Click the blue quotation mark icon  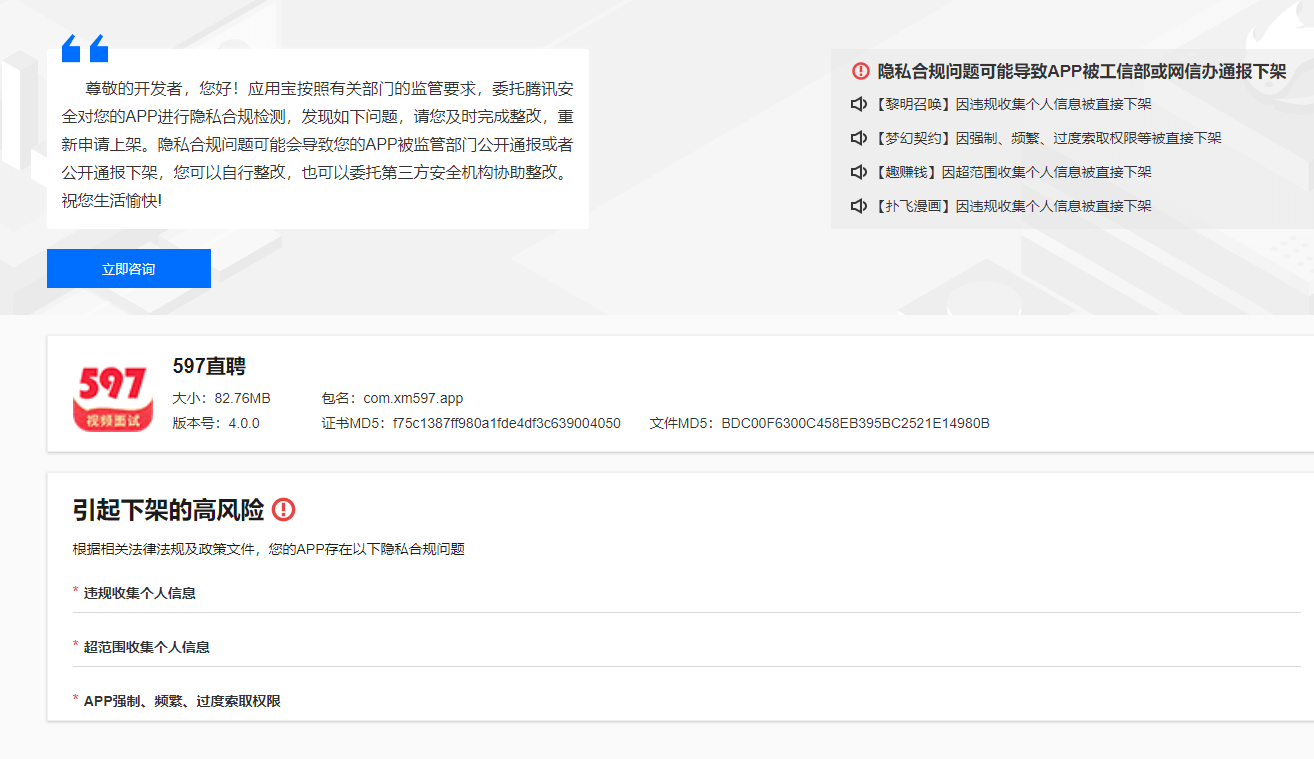[x=84, y=48]
